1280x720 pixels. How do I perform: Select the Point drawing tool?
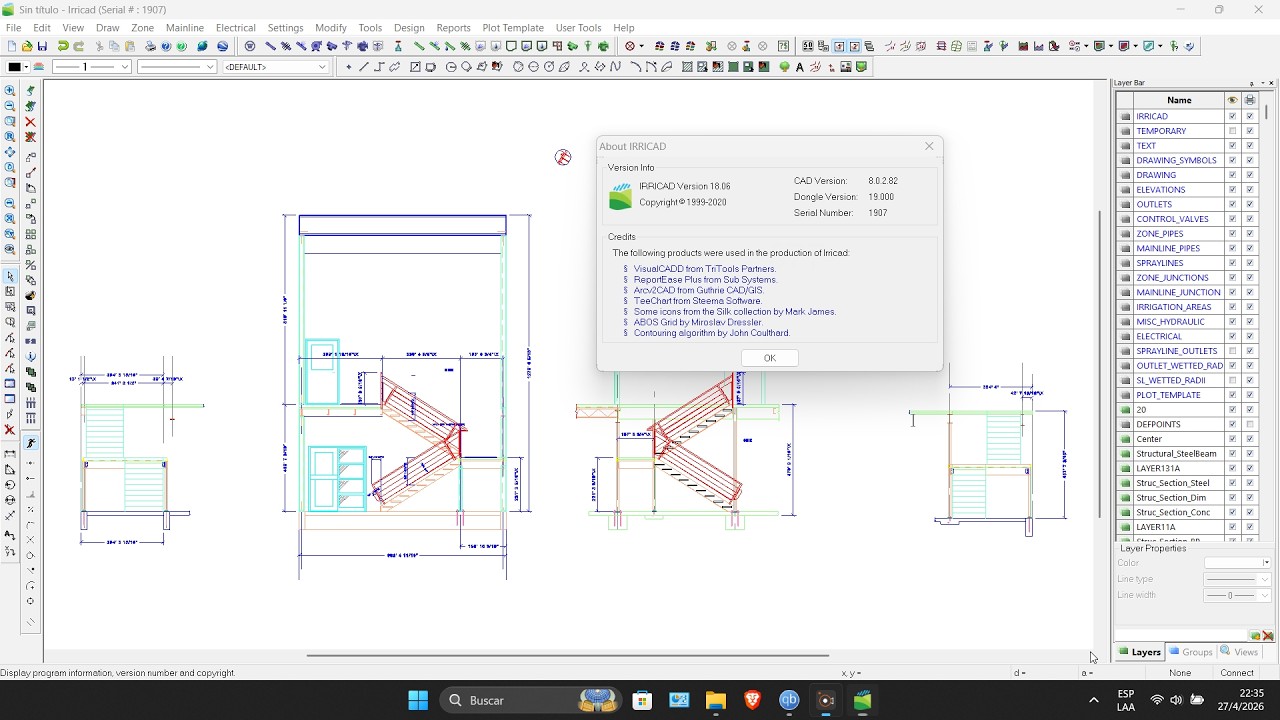click(x=348, y=67)
